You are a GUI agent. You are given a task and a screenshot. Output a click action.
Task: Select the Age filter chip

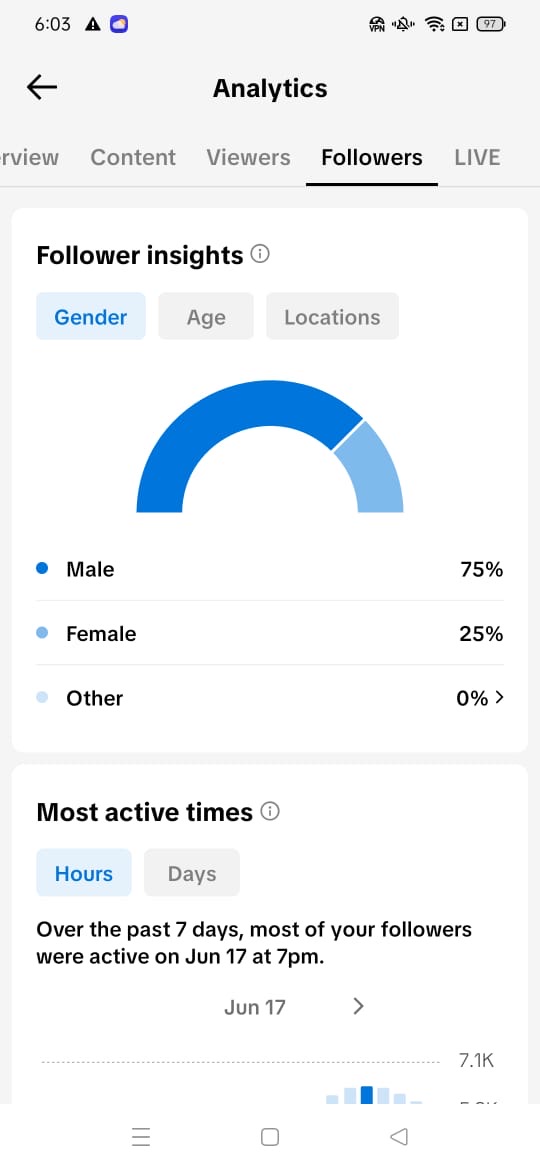(x=206, y=316)
